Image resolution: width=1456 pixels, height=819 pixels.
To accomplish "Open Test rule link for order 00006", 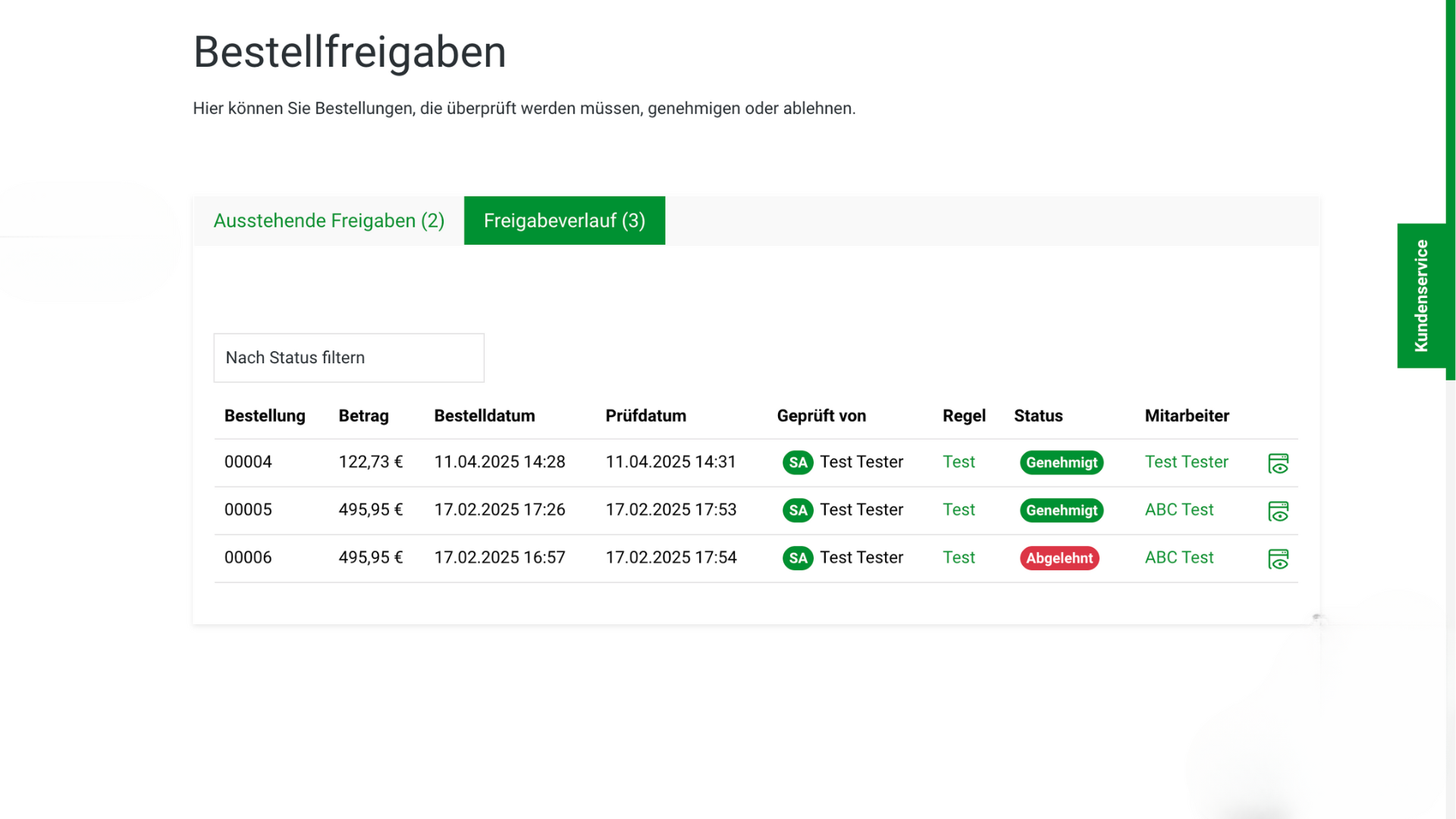I will click(959, 557).
